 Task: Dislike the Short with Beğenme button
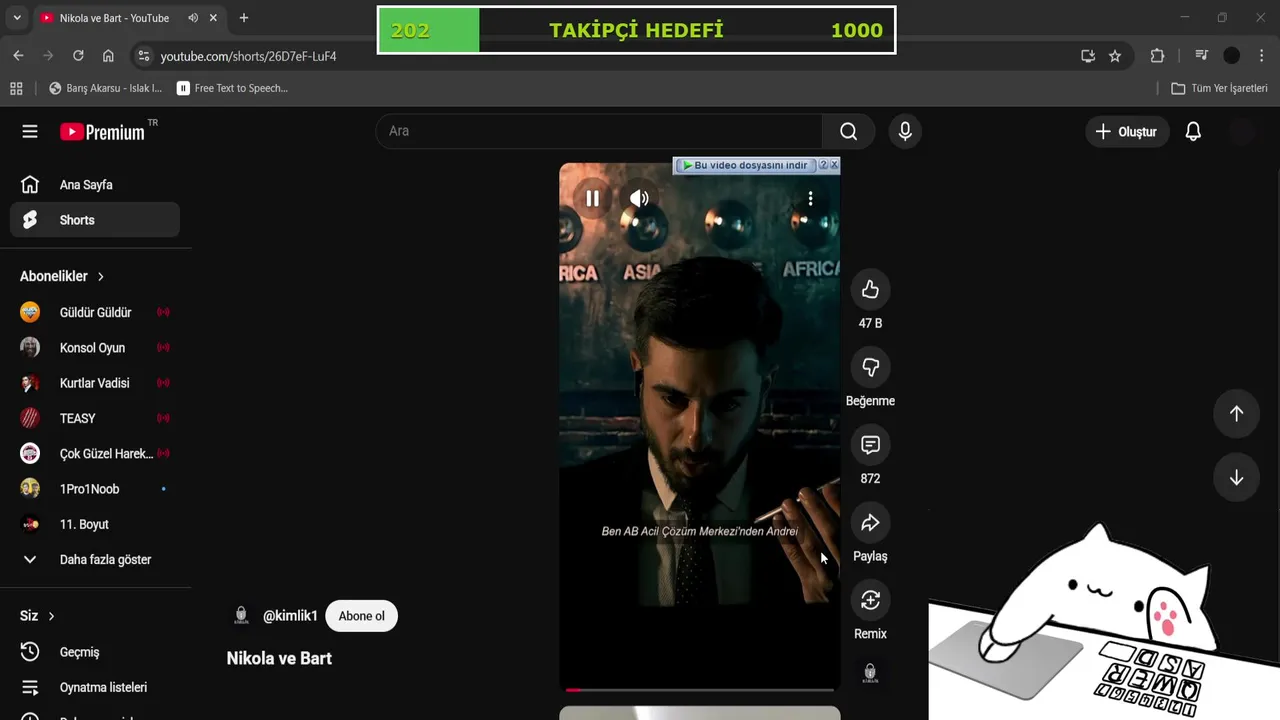click(870, 367)
